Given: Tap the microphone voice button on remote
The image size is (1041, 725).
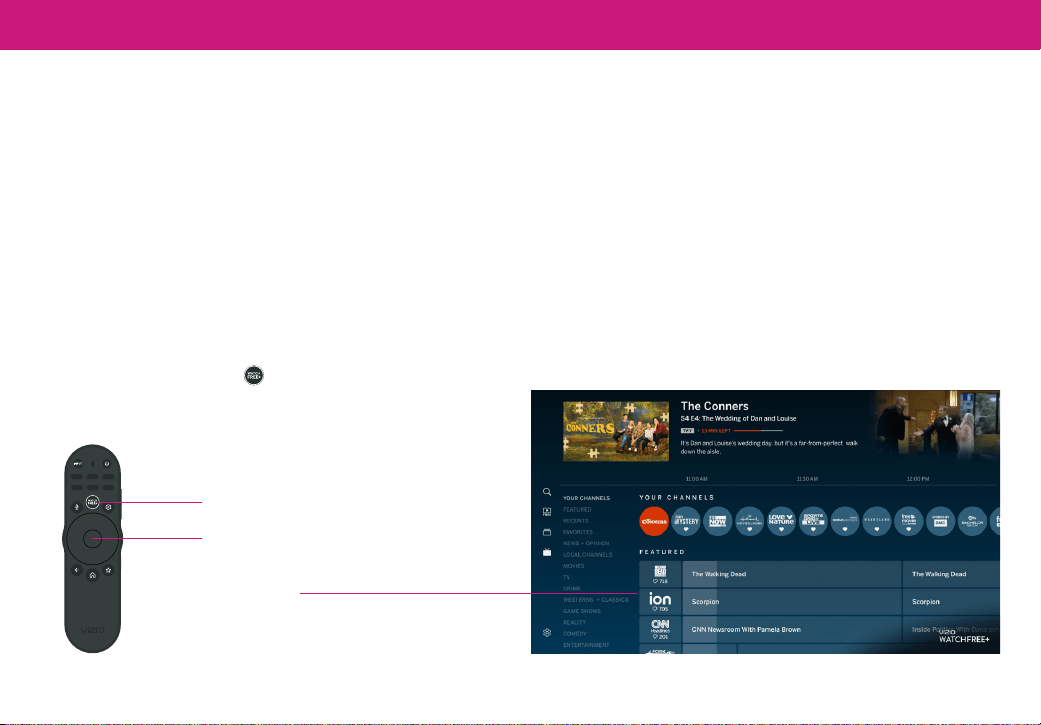Looking at the screenshot, I should pos(76,507).
